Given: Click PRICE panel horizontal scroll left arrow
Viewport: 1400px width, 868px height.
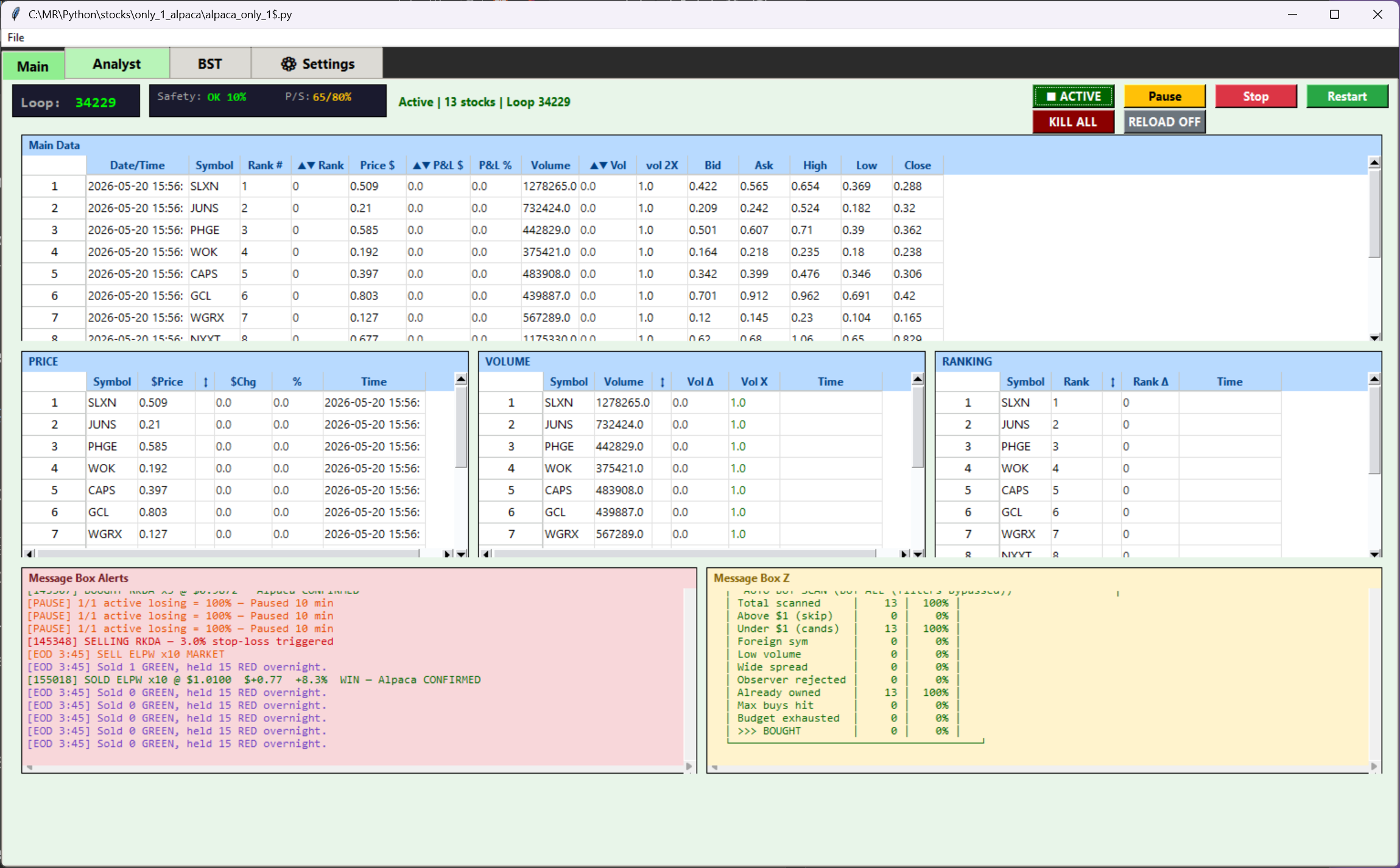Looking at the screenshot, I should pyautogui.click(x=29, y=554).
